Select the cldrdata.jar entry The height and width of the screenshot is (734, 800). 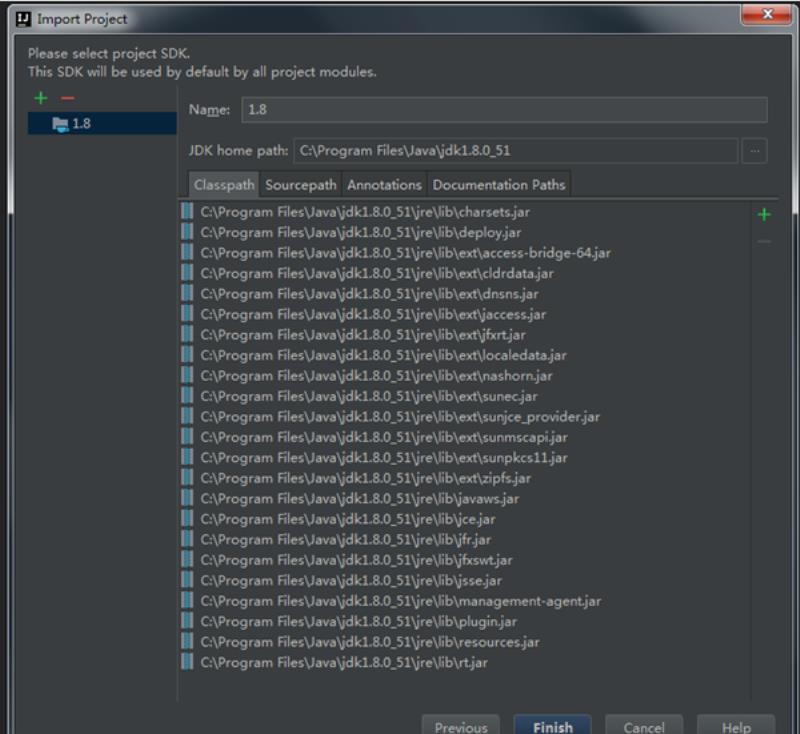(377, 273)
